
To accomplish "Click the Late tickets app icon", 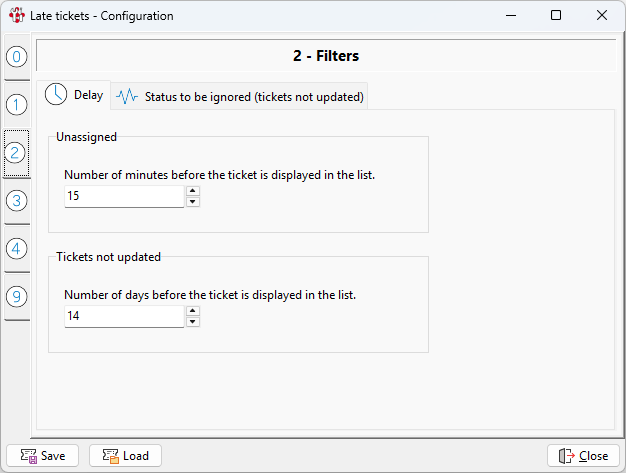I will 16,16.
